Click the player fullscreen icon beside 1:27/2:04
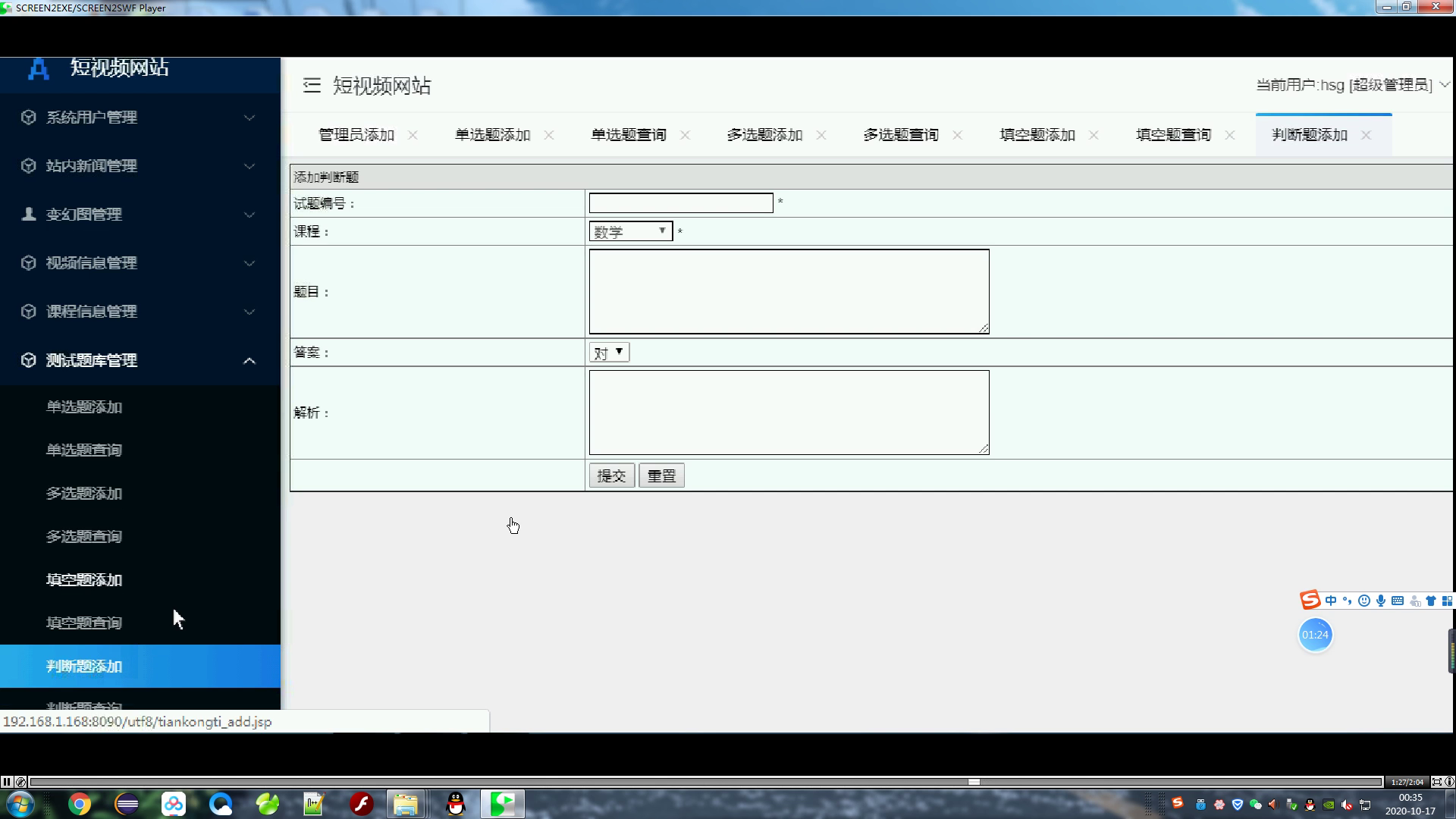This screenshot has width=1456, height=819. point(1436,782)
